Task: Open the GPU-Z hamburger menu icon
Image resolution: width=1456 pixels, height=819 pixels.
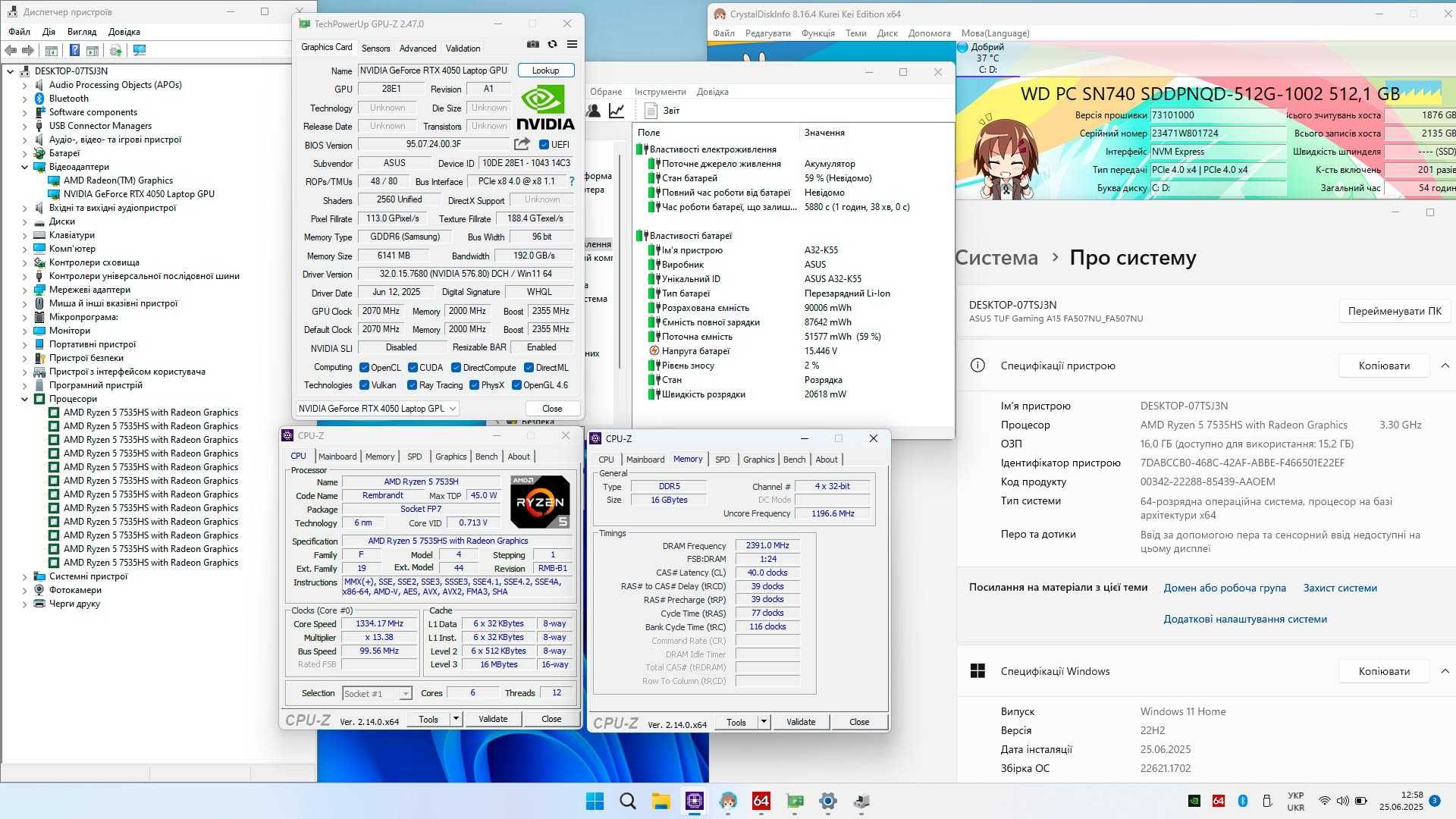Action: (572, 45)
